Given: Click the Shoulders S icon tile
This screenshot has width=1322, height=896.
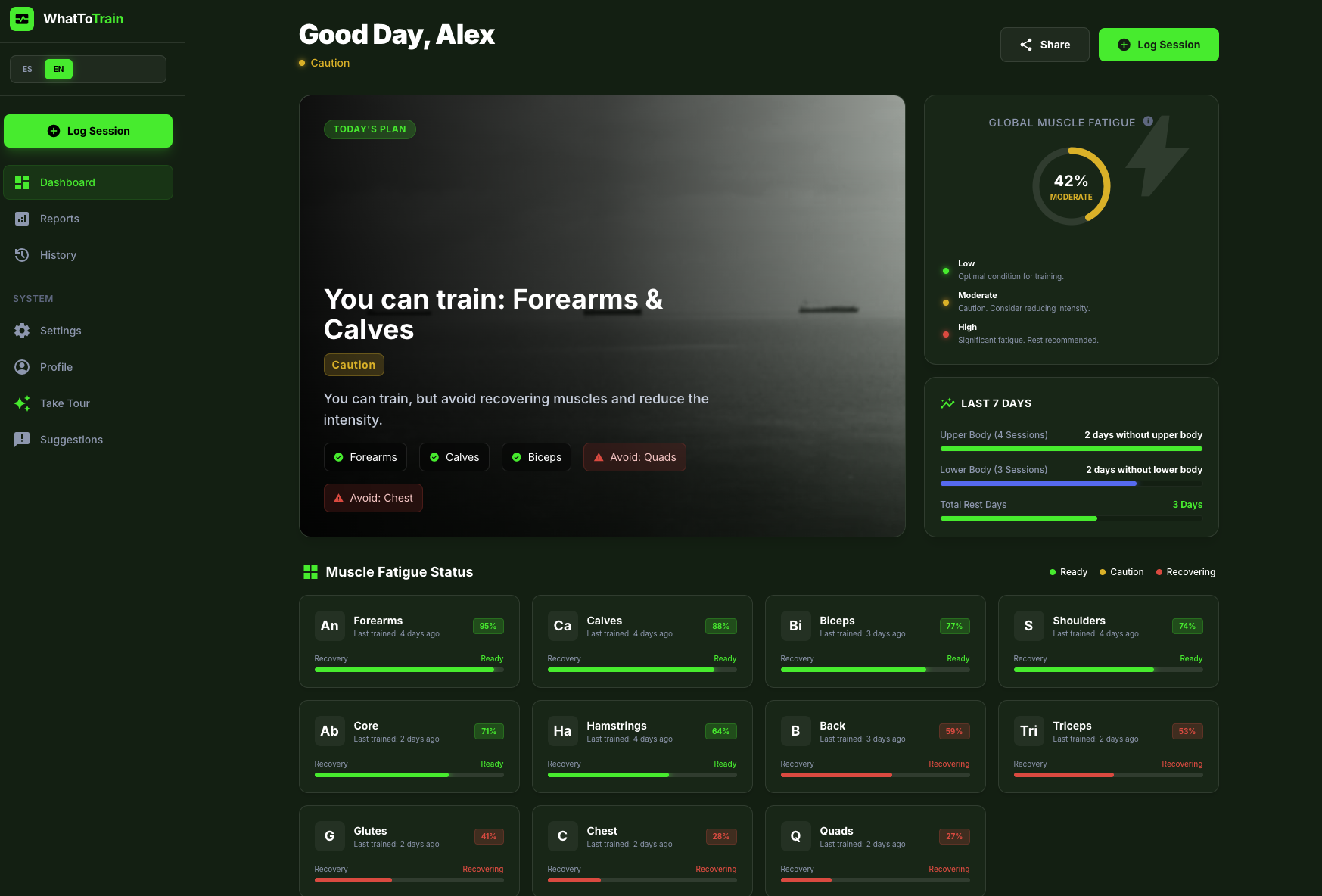Looking at the screenshot, I should 1028,626.
